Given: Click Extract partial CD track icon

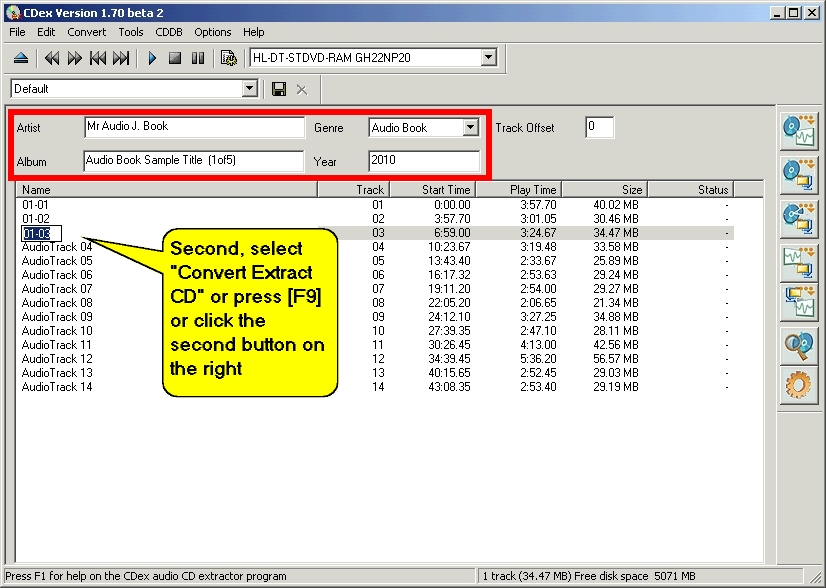Looking at the screenshot, I should click(799, 219).
